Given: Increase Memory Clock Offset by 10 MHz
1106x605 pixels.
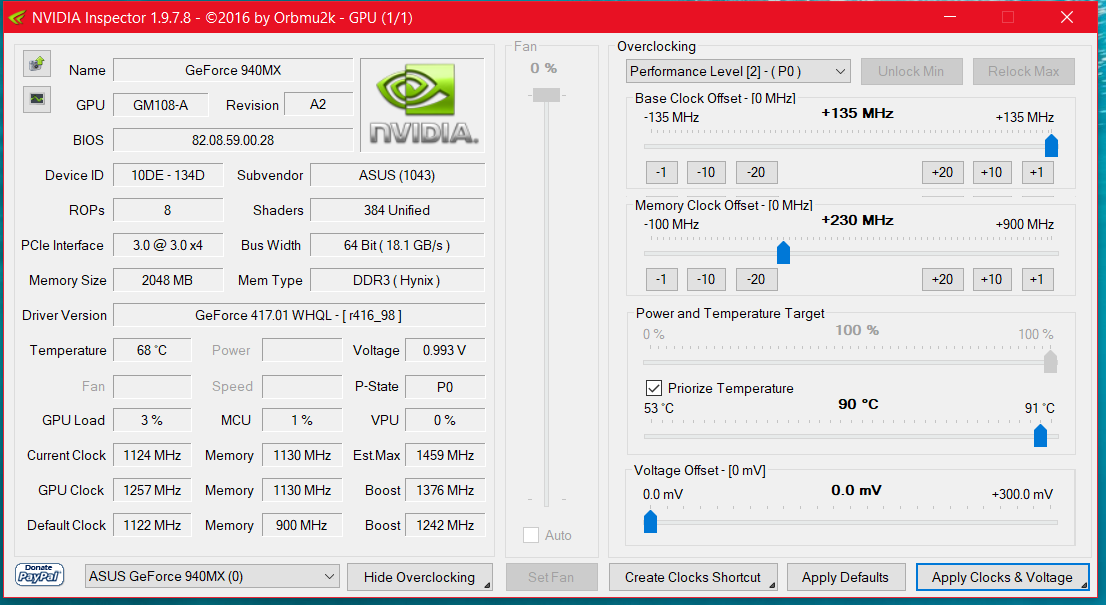Looking at the screenshot, I should coord(992,279).
